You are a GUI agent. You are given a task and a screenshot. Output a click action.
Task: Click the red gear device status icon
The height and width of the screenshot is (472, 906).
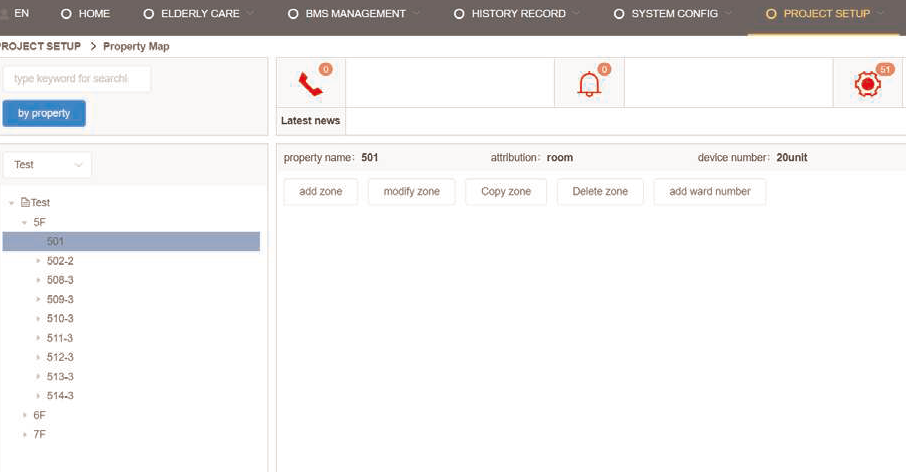coord(867,84)
